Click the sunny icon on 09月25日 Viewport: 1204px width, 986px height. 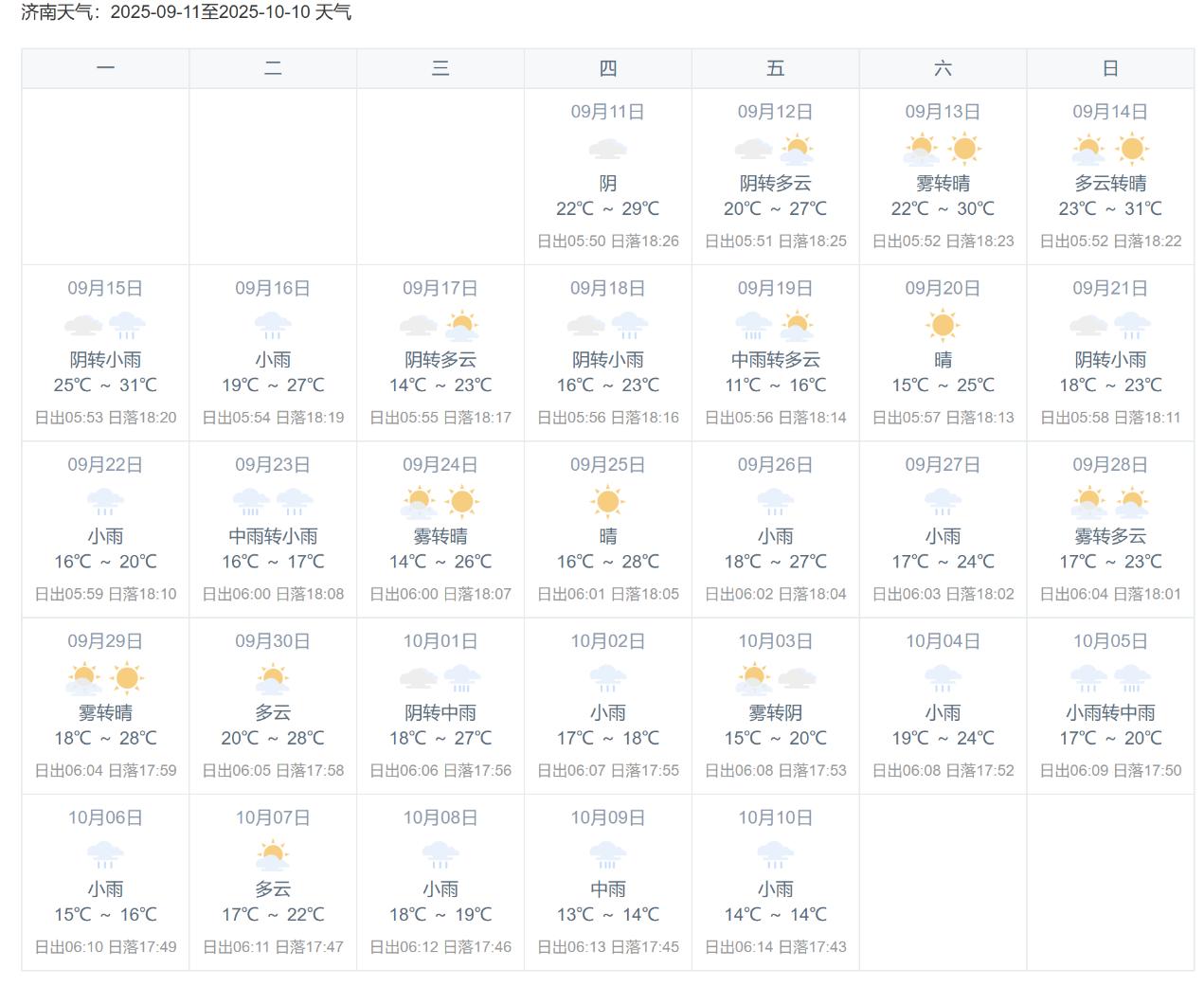(x=607, y=501)
